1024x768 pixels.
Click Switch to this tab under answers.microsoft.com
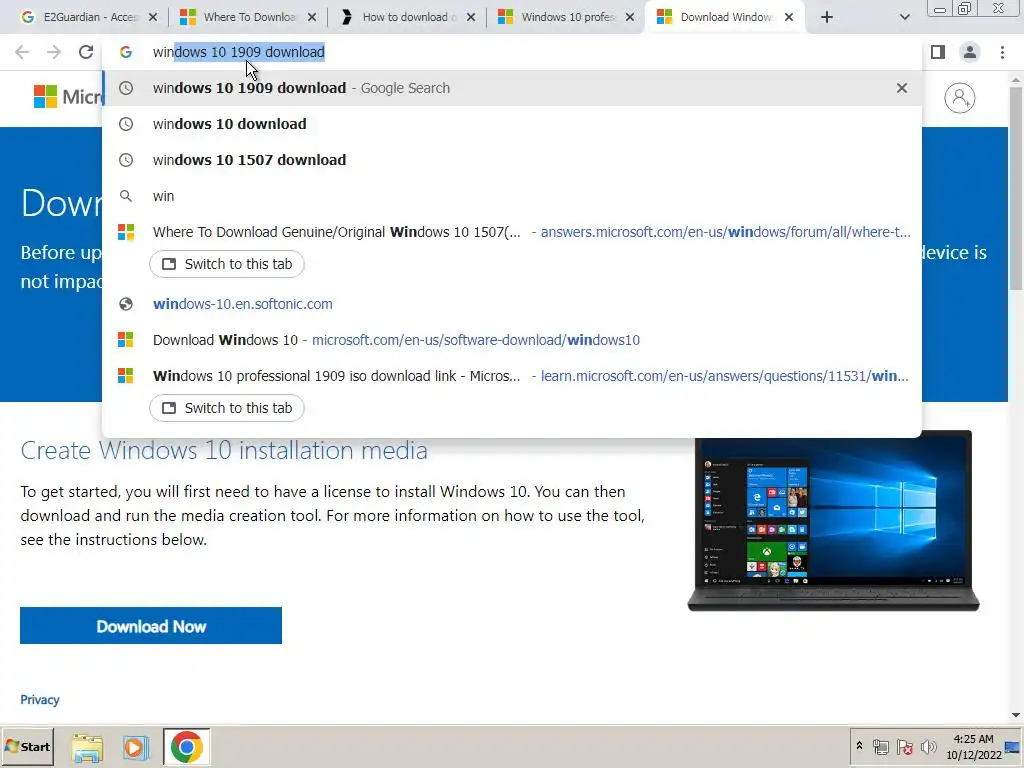[x=227, y=264]
